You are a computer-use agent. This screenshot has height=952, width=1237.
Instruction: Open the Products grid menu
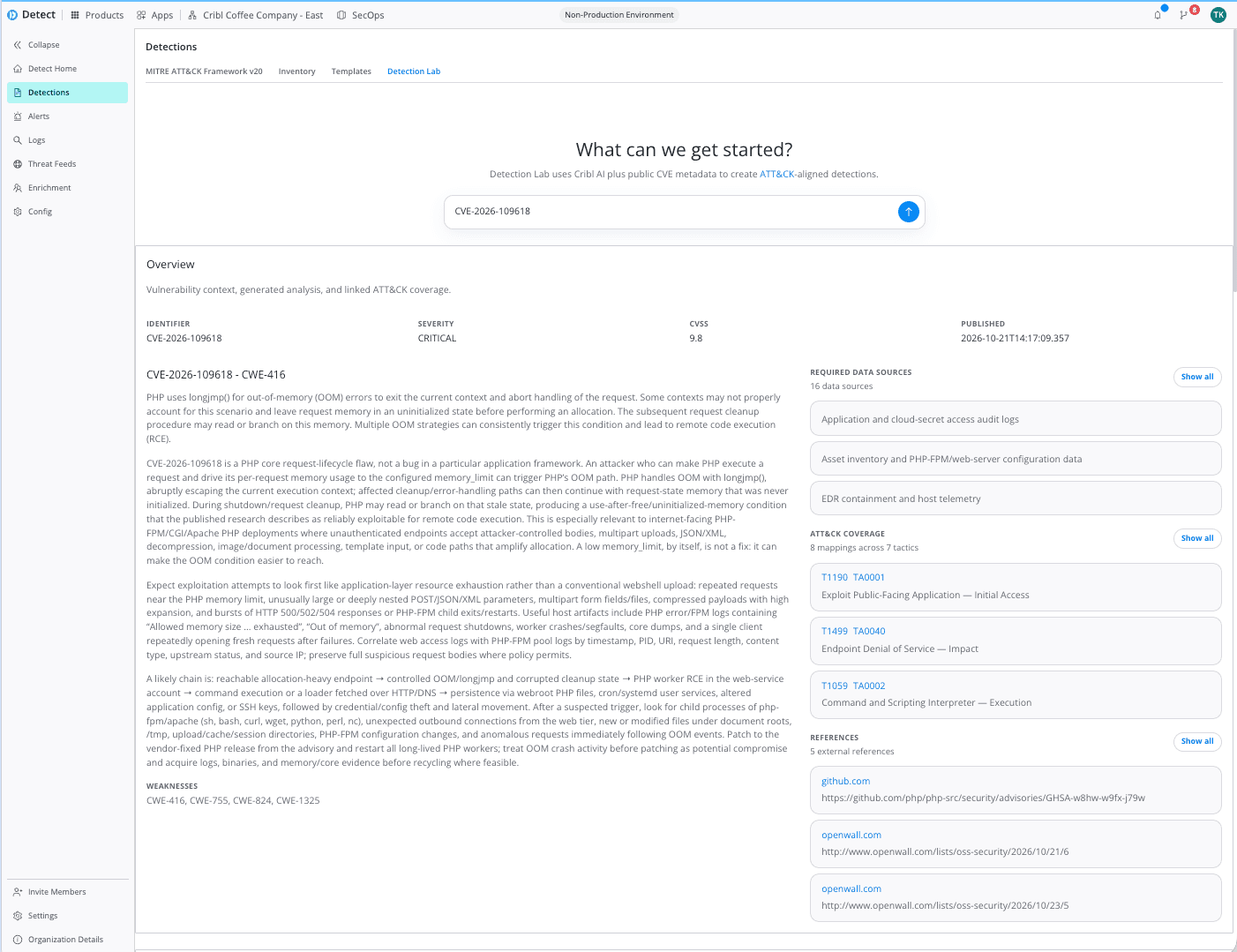[97, 15]
